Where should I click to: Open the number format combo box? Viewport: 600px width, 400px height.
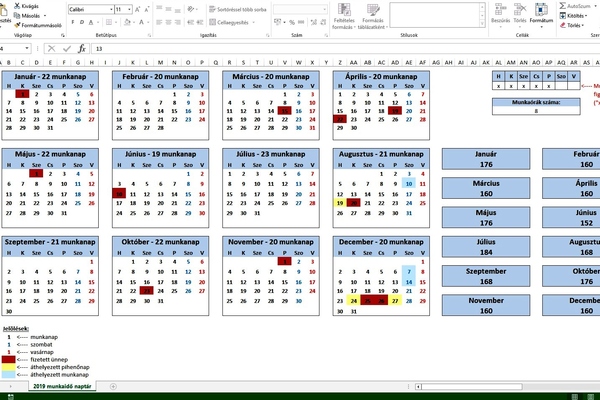(x=300, y=9)
